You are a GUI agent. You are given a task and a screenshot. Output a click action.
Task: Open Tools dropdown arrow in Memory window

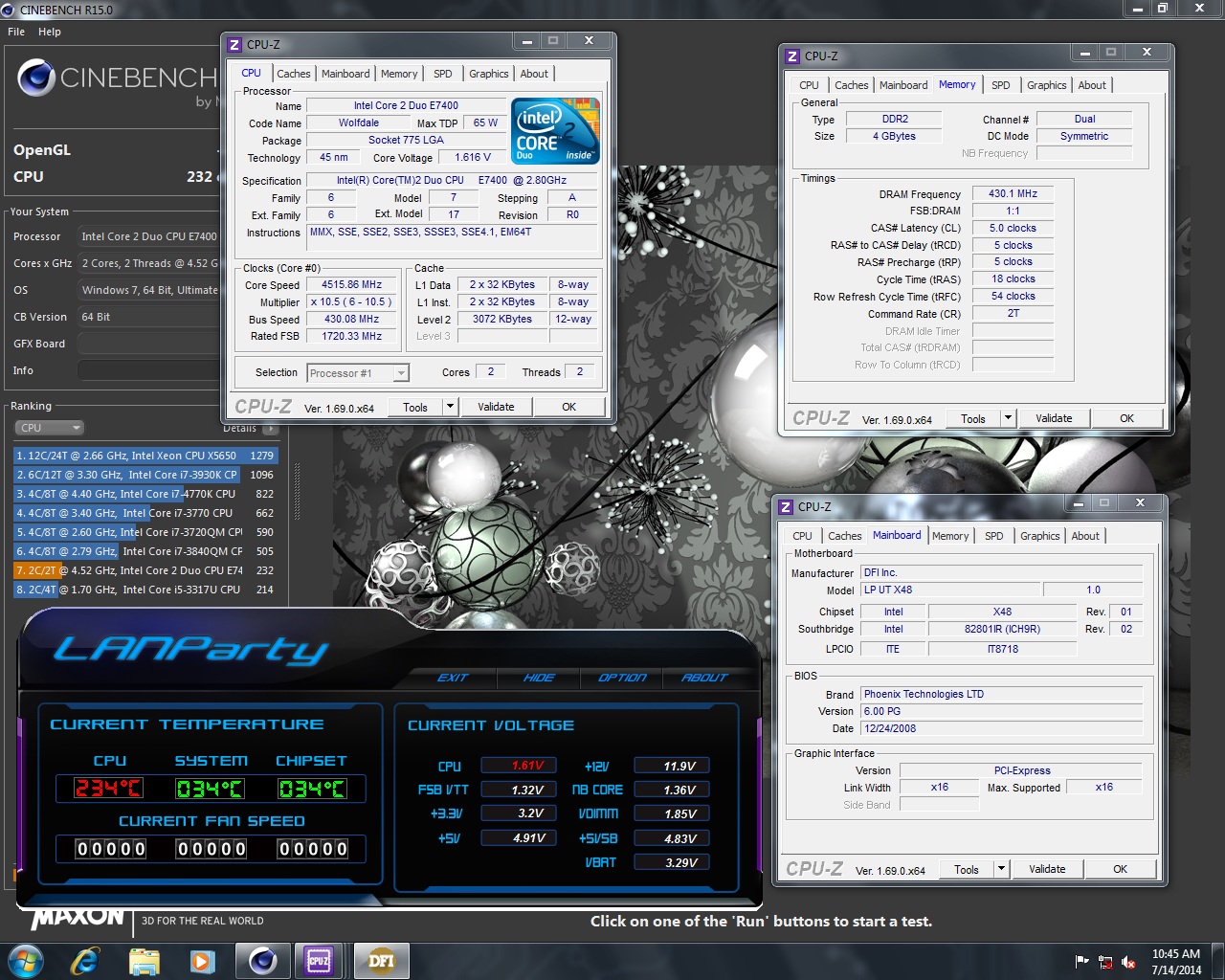coord(1008,418)
